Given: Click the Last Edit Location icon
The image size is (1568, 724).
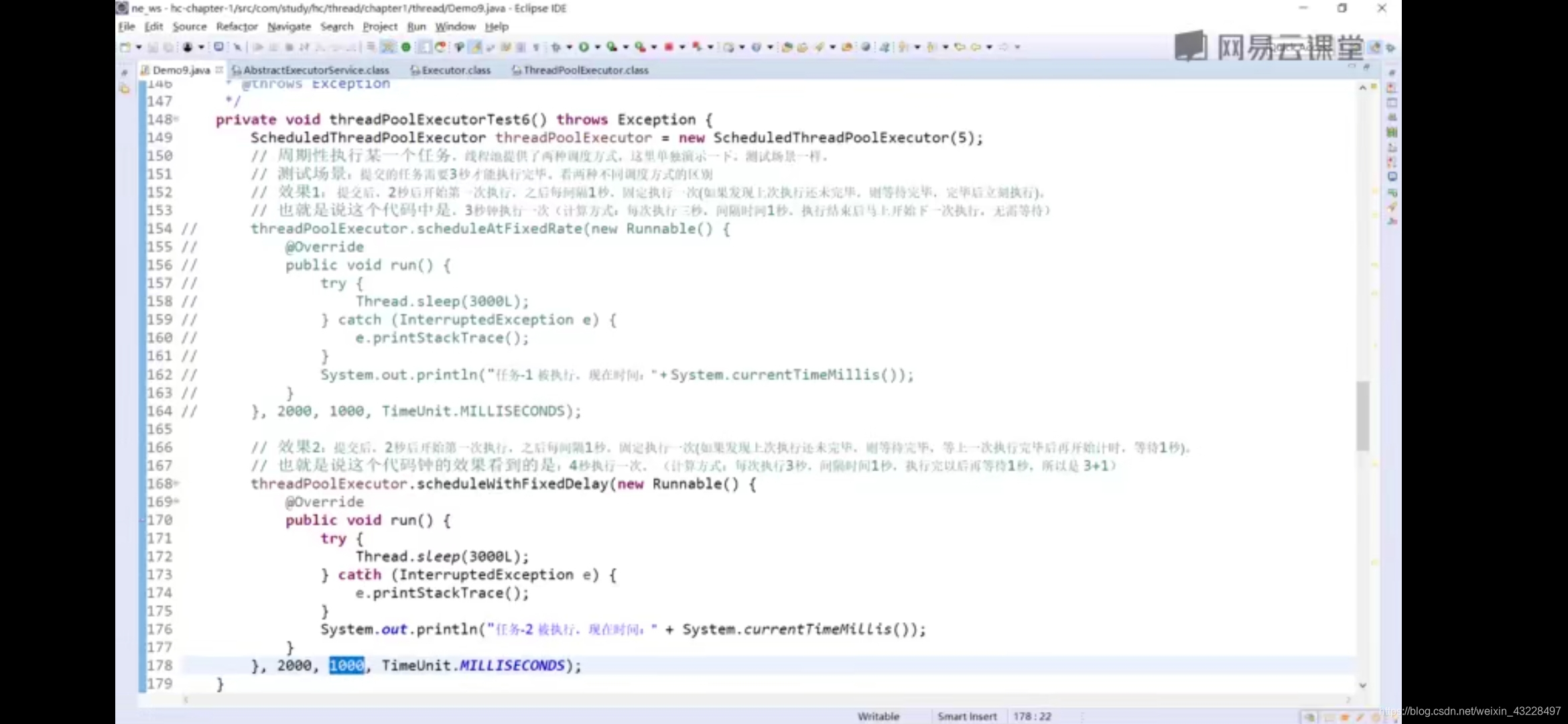Looking at the screenshot, I should [x=960, y=47].
